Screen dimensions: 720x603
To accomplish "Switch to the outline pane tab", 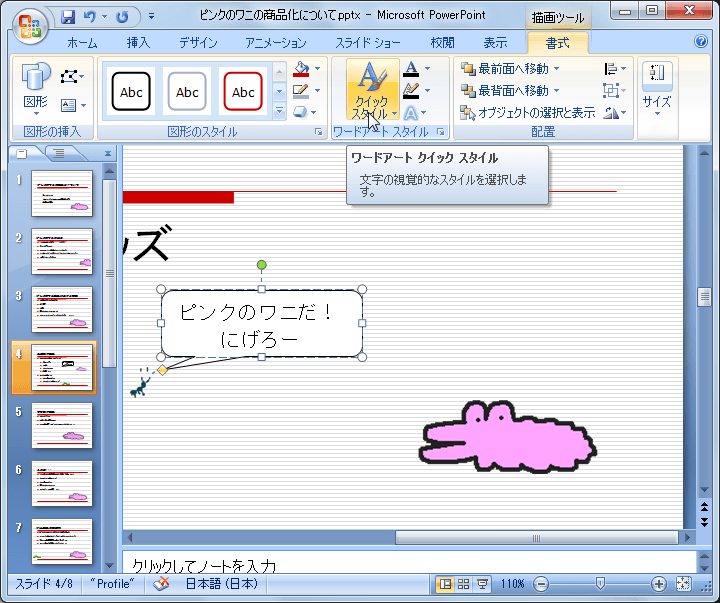I will coord(59,153).
